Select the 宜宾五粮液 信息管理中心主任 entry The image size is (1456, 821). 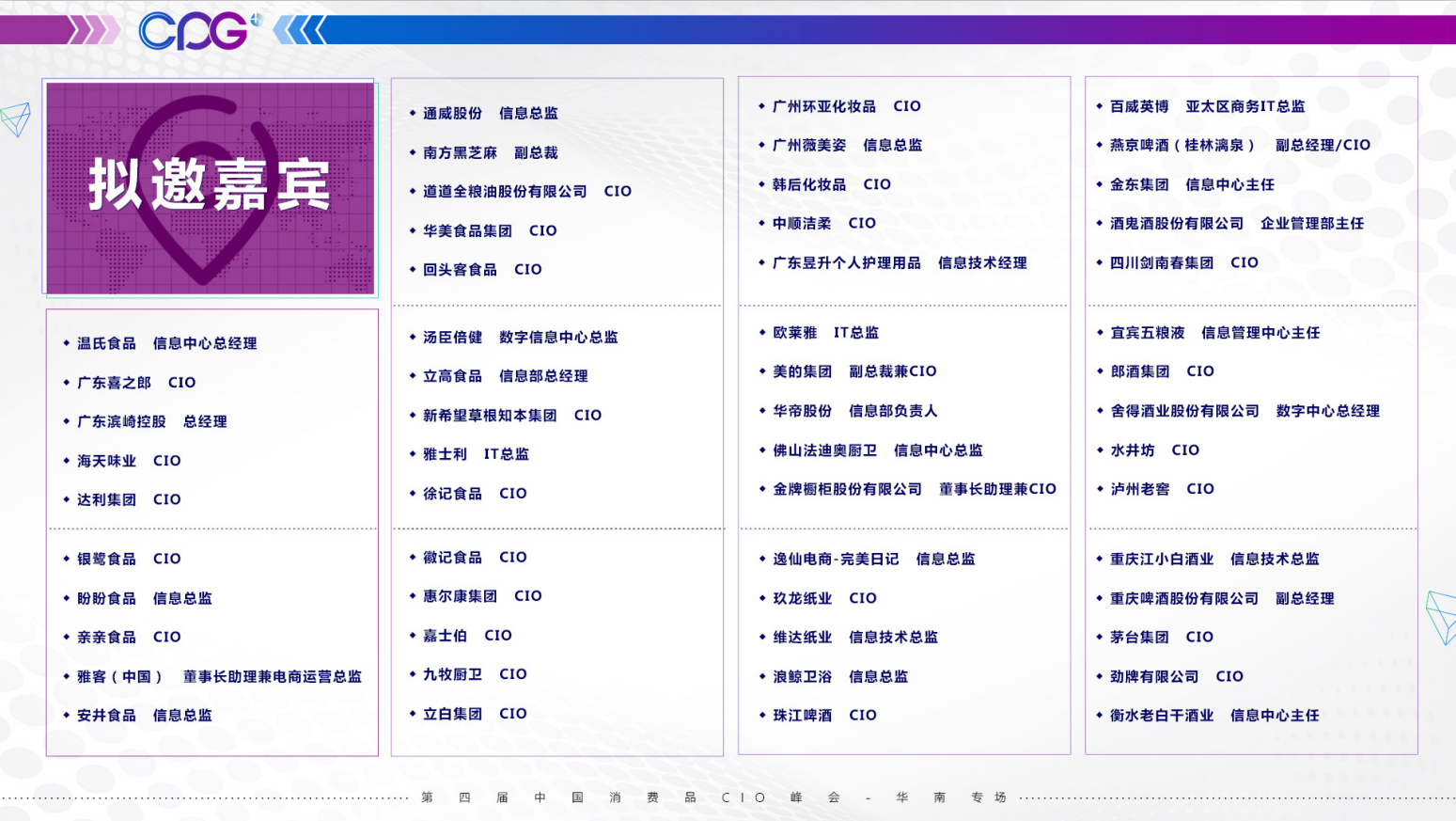pos(1215,333)
